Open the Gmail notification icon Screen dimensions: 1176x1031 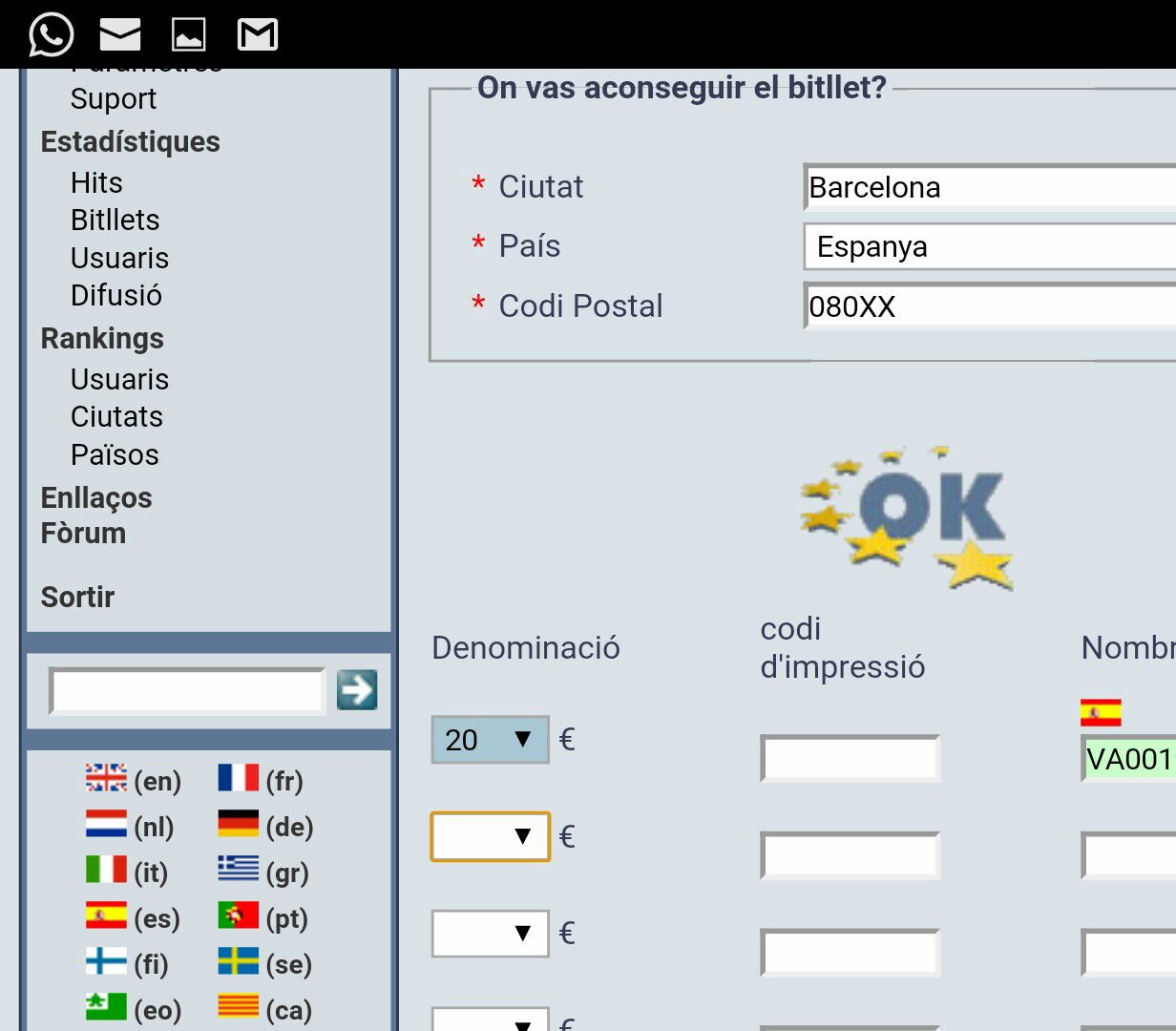(258, 35)
